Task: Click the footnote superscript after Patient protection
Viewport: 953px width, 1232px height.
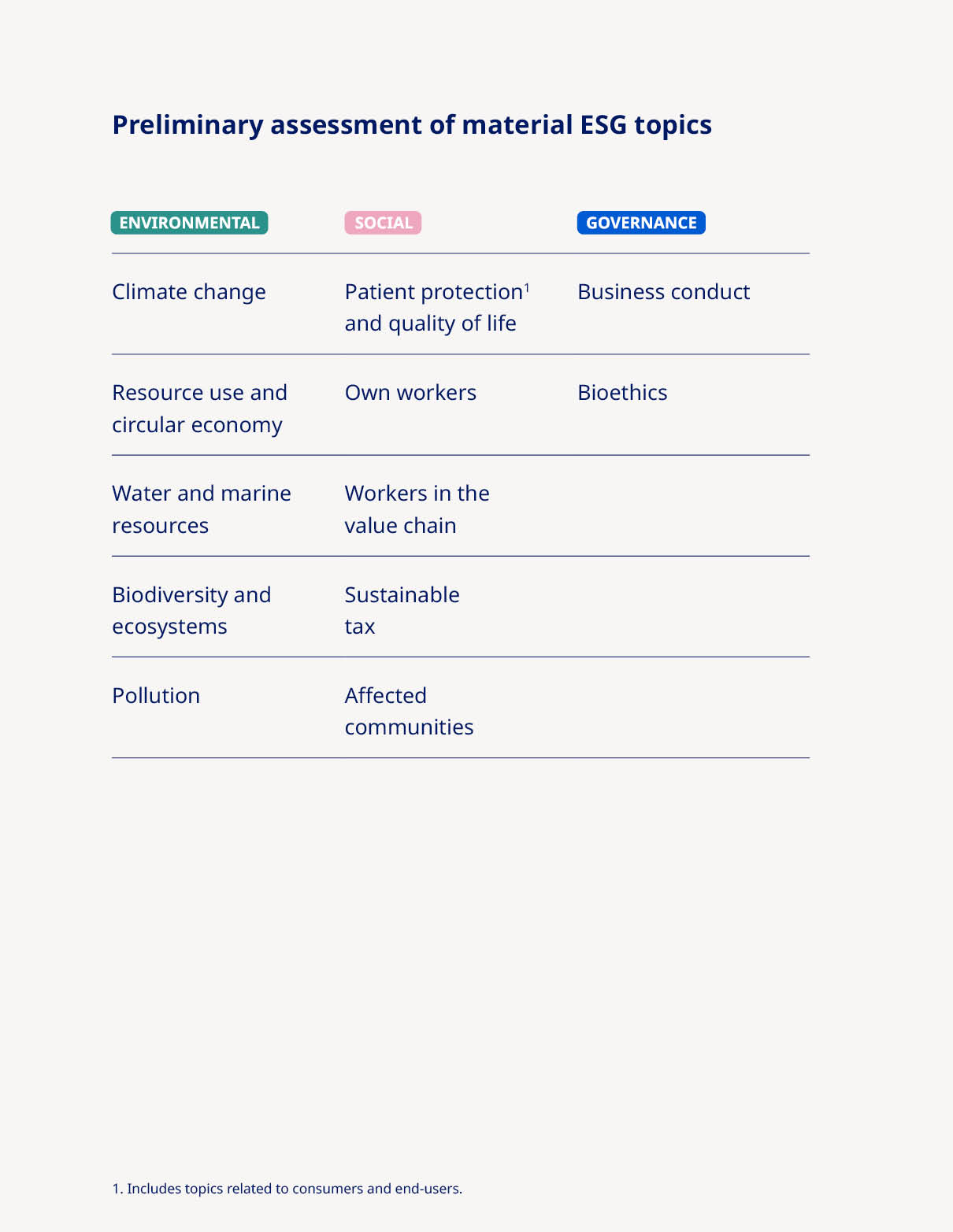Action: 527,287
